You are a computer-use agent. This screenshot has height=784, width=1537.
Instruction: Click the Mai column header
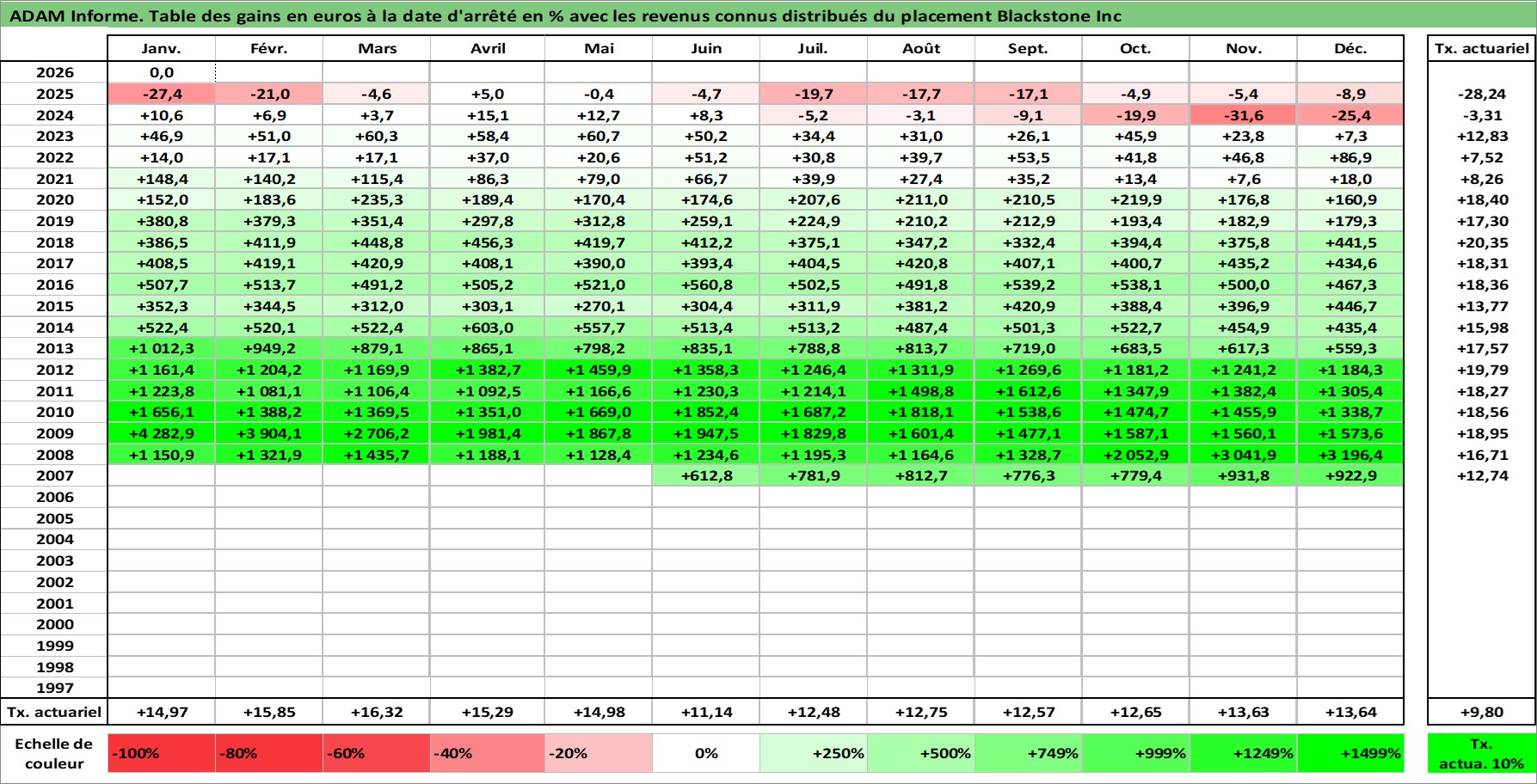pyautogui.click(x=599, y=49)
